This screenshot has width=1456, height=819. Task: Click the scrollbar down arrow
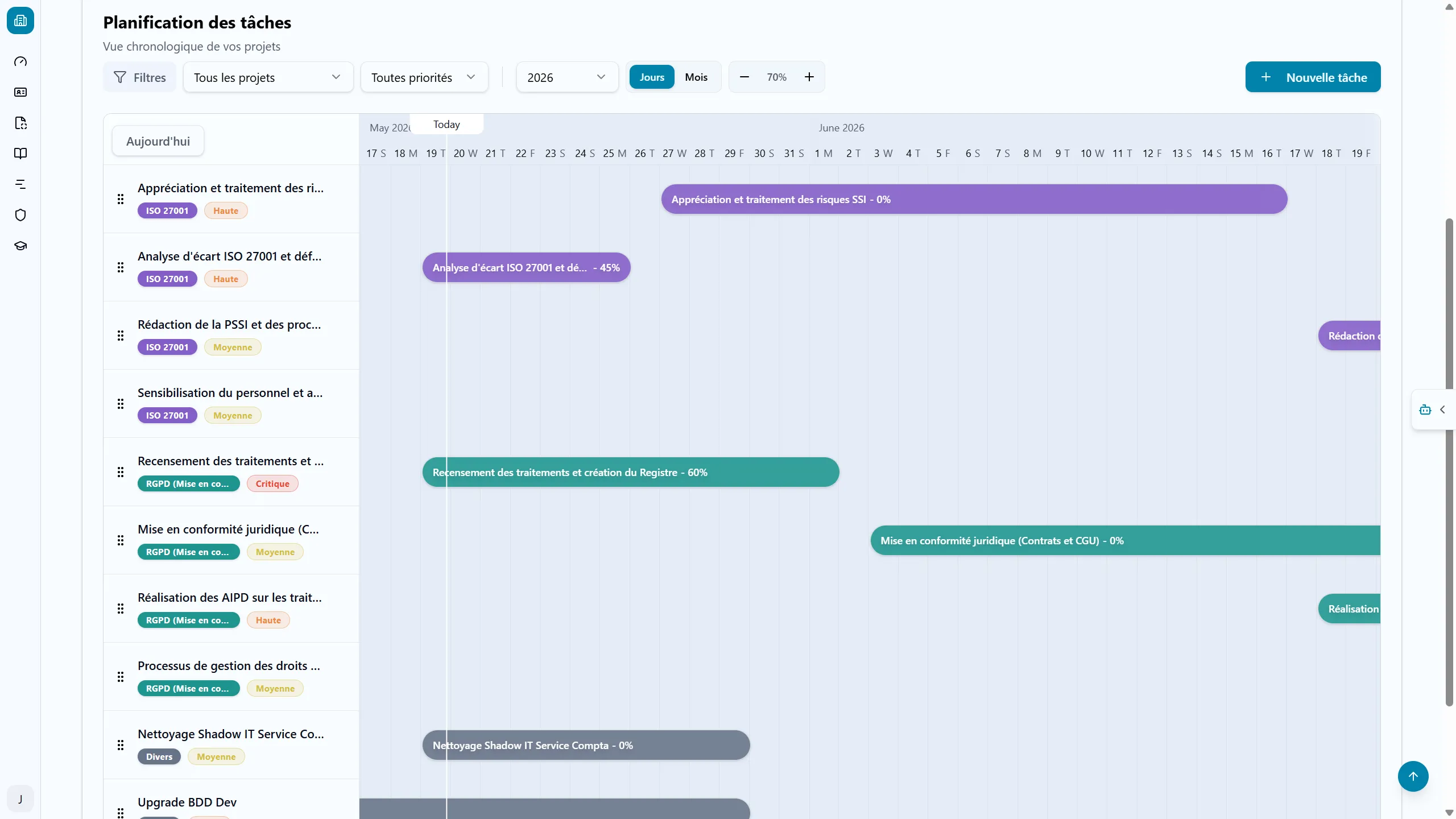click(x=1449, y=813)
